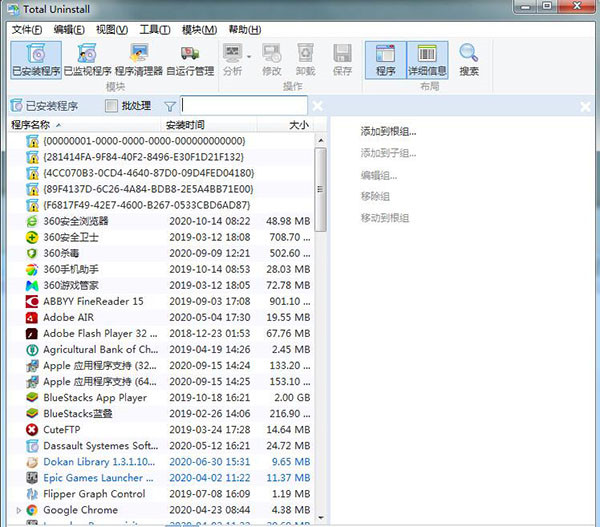The image size is (600, 527).
Task: Click scrollbar up arrow in program list
Action: coord(321,140)
